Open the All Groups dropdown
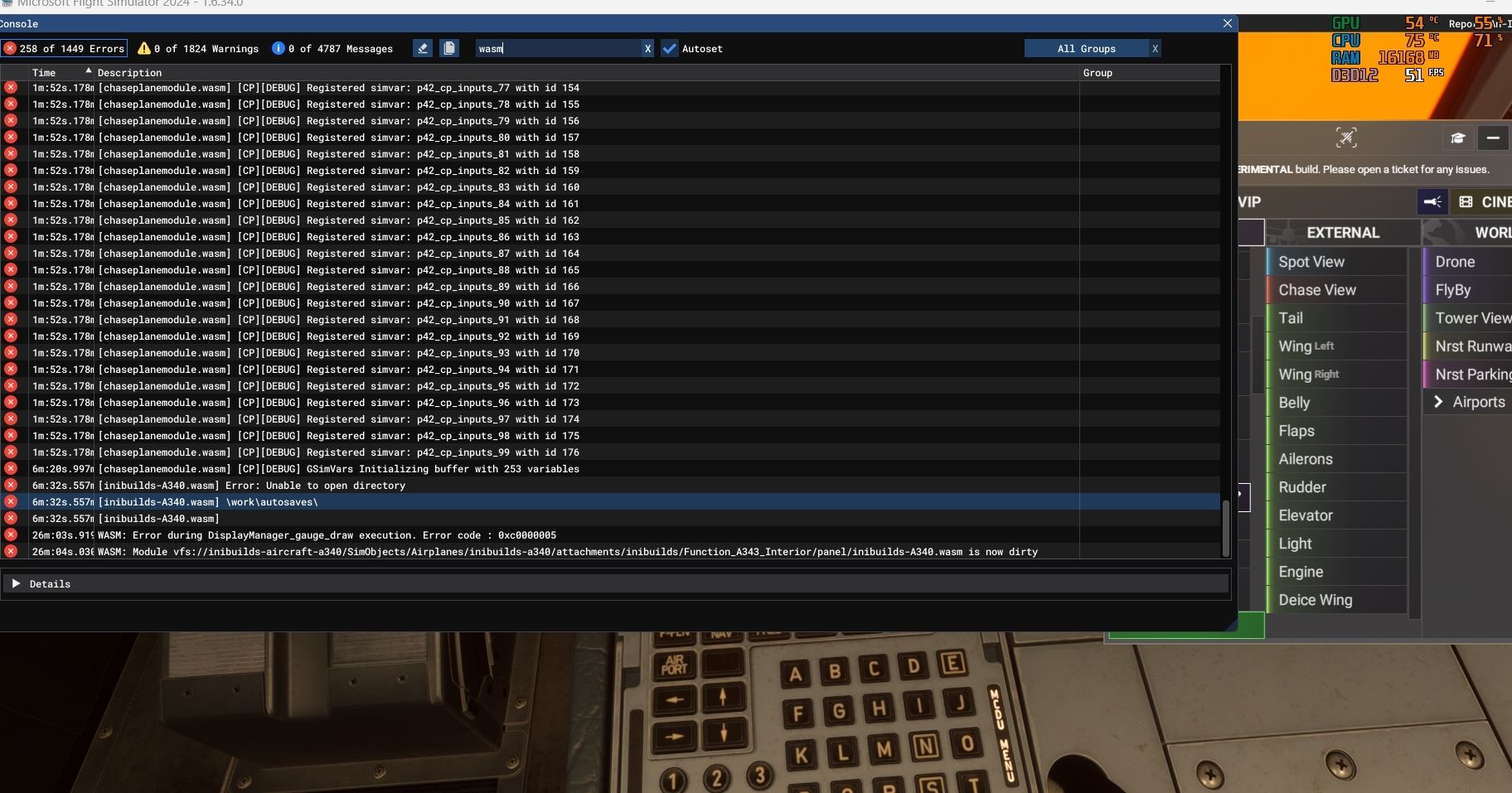This screenshot has height=793, width=1512. click(1086, 49)
